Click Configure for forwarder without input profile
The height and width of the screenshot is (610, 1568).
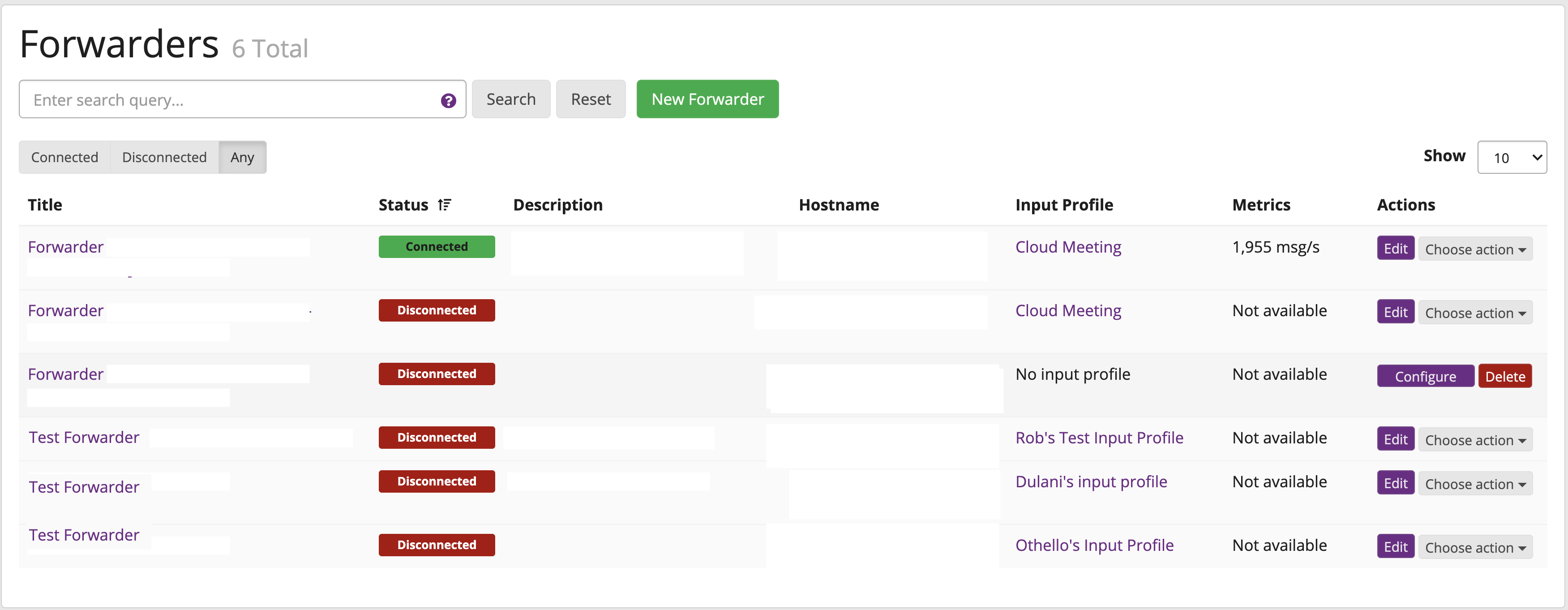1425,376
